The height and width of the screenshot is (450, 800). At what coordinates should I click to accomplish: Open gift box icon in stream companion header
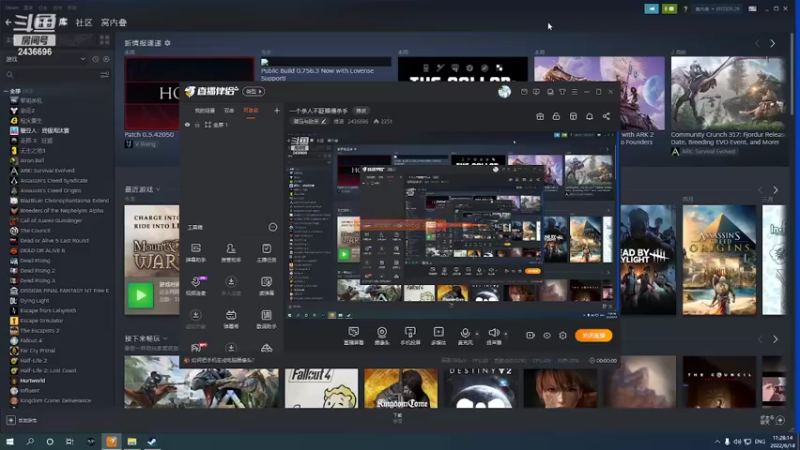point(540,116)
